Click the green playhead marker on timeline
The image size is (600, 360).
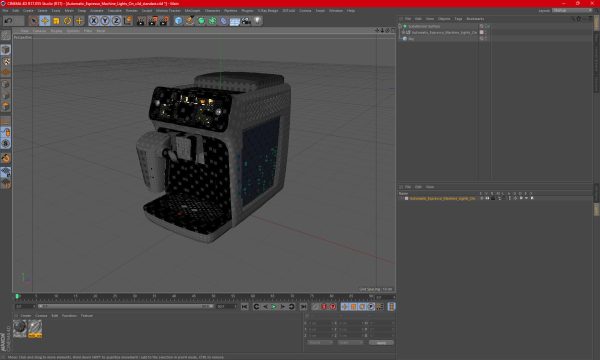tap(17, 296)
